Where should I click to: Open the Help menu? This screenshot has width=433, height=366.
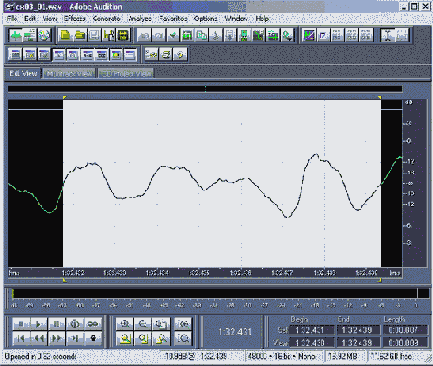[262, 19]
